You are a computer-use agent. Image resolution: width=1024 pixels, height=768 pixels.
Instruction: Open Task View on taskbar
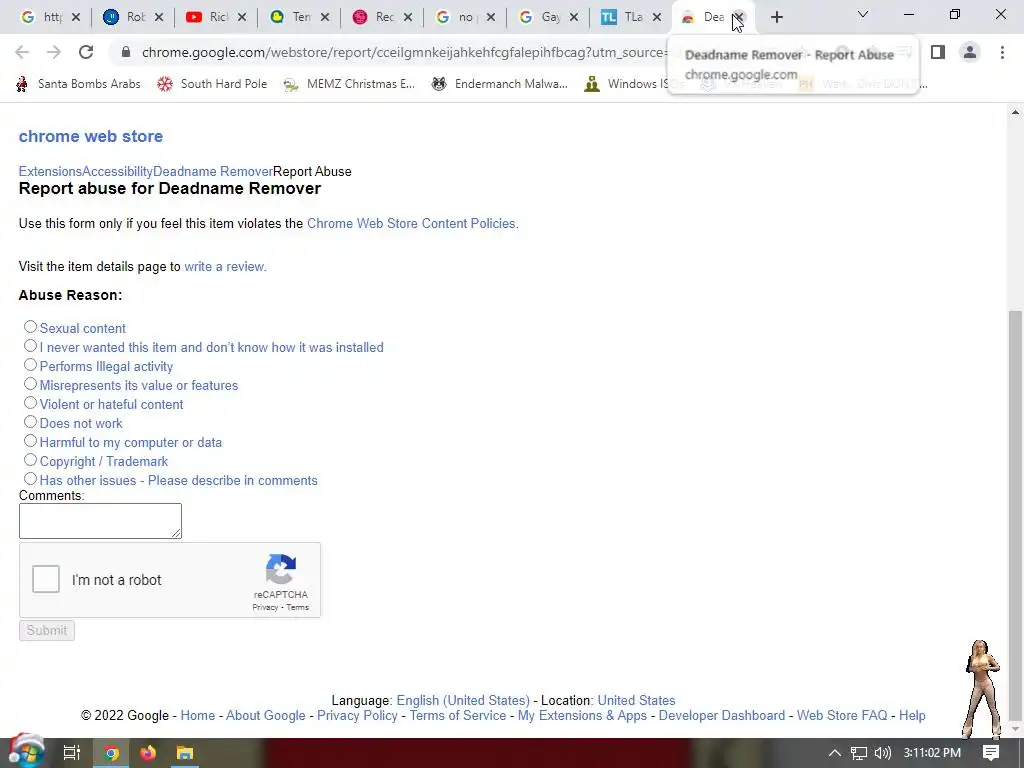click(71, 753)
